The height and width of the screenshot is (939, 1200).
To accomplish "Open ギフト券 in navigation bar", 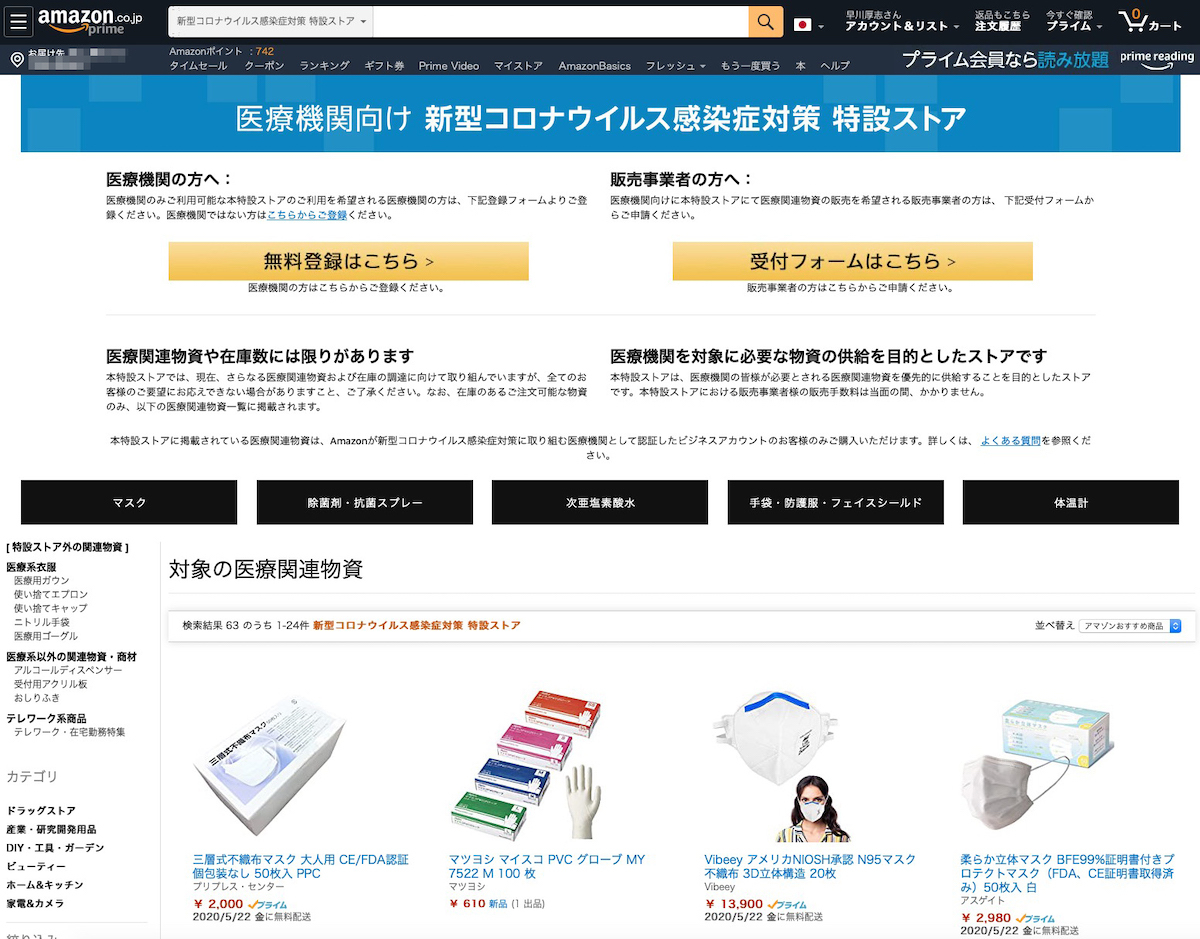I will click(384, 66).
